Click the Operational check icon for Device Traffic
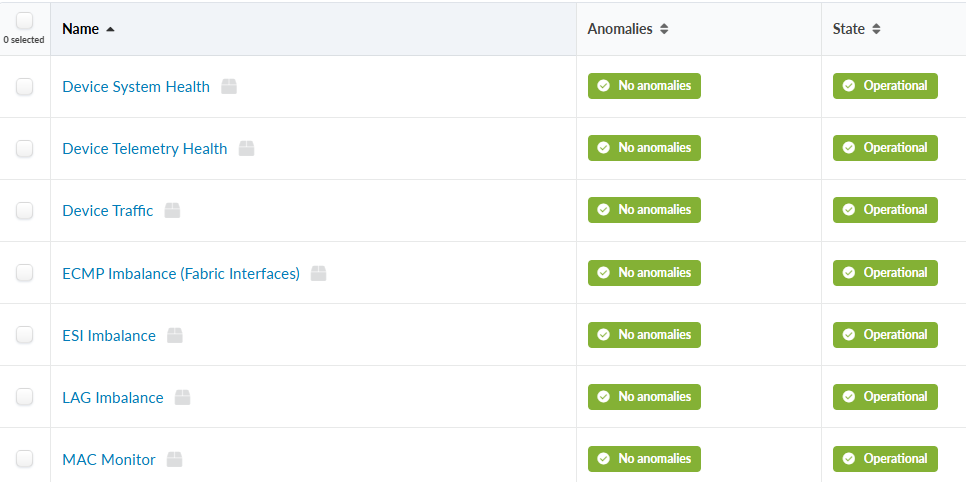Screen dimensions: 966x482 (x=849, y=210)
